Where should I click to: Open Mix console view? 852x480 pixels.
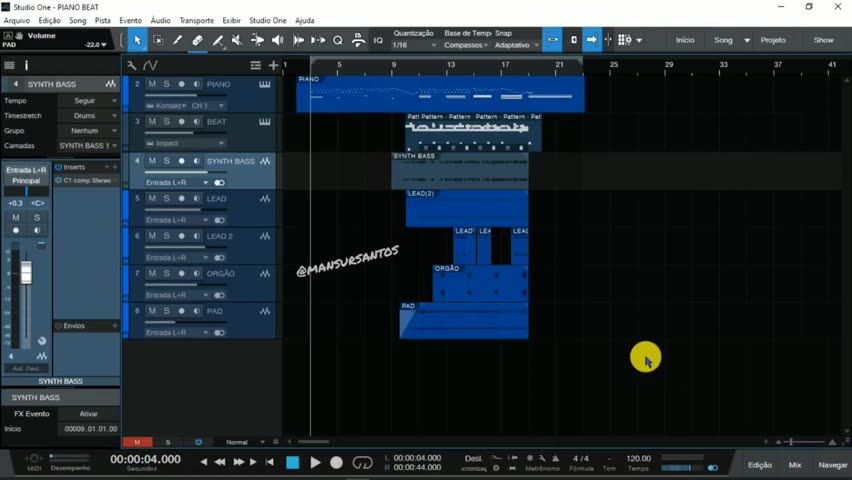click(x=795, y=465)
